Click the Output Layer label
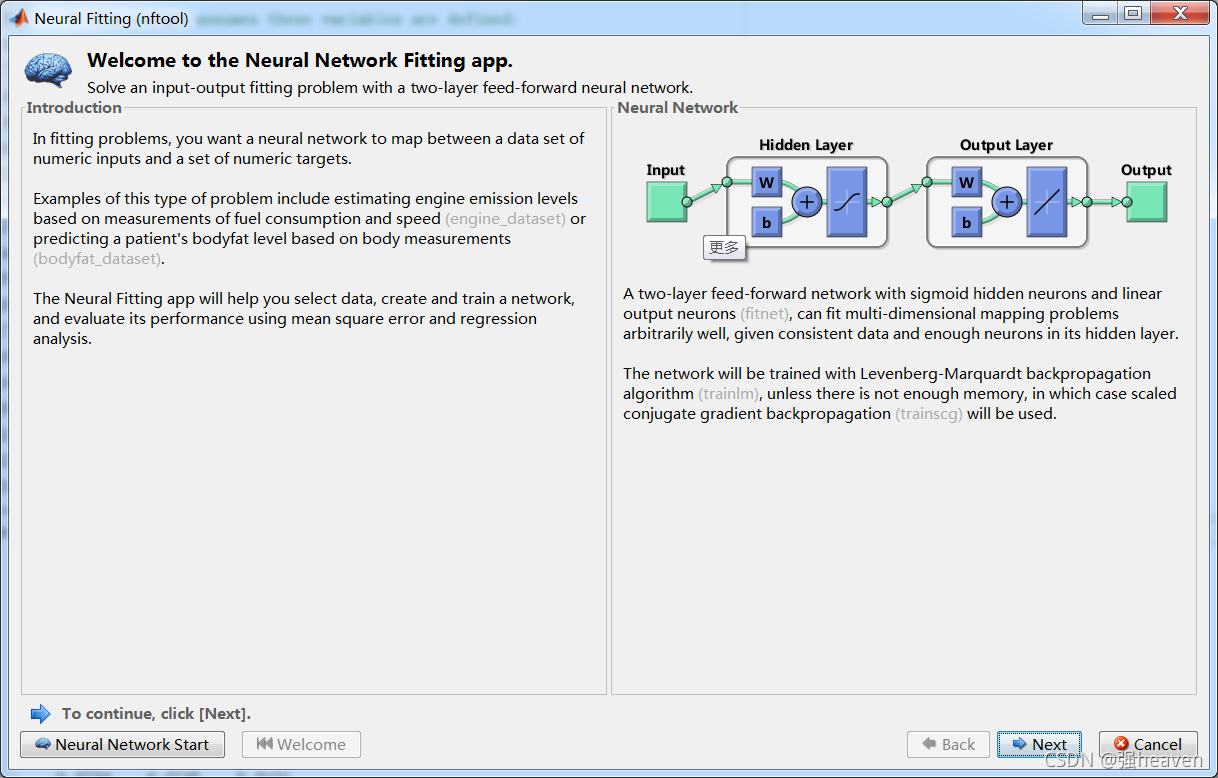Screen dimensions: 1218x778 [x=1006, y=145]
